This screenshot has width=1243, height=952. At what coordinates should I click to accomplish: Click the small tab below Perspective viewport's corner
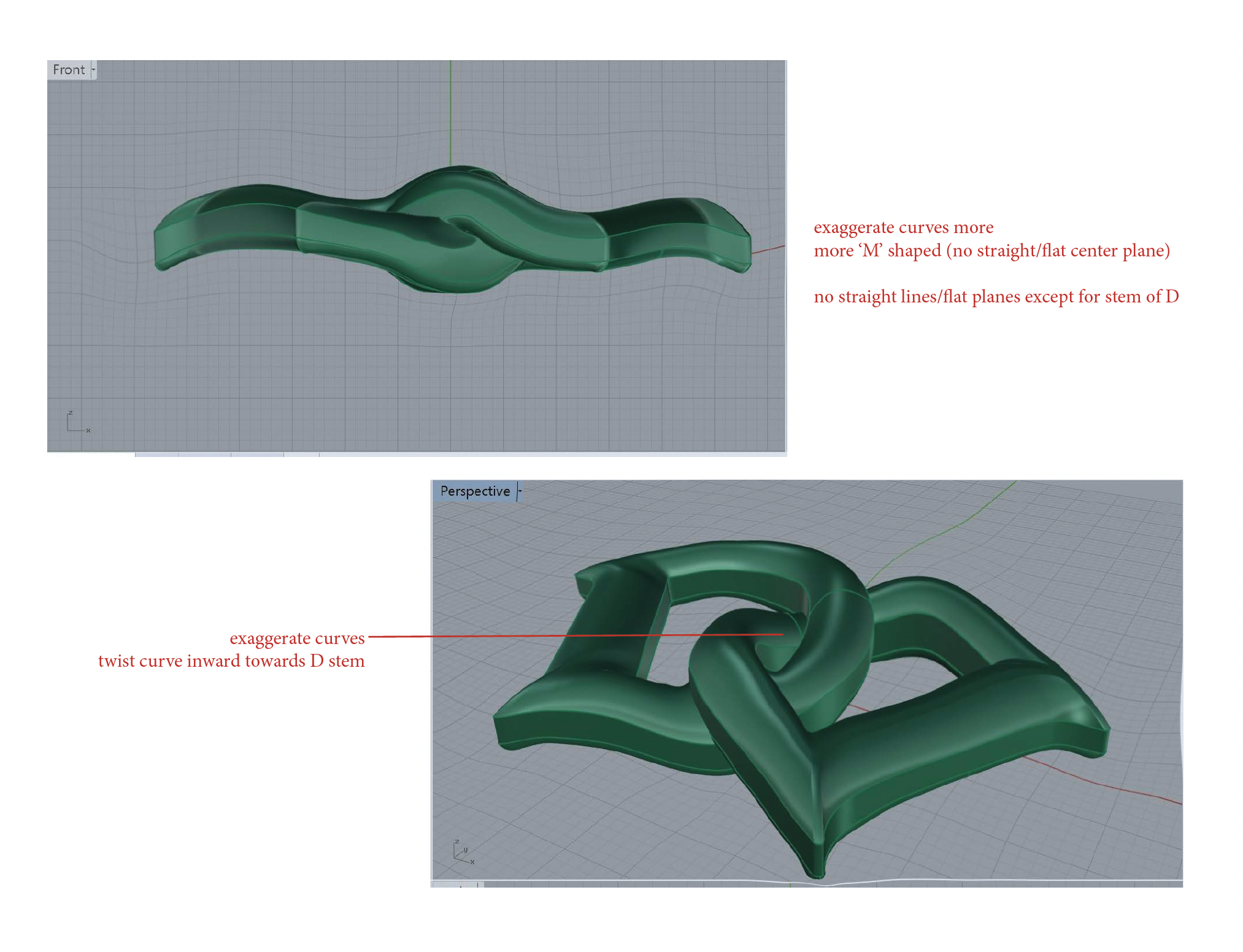[x=457, y=885]
